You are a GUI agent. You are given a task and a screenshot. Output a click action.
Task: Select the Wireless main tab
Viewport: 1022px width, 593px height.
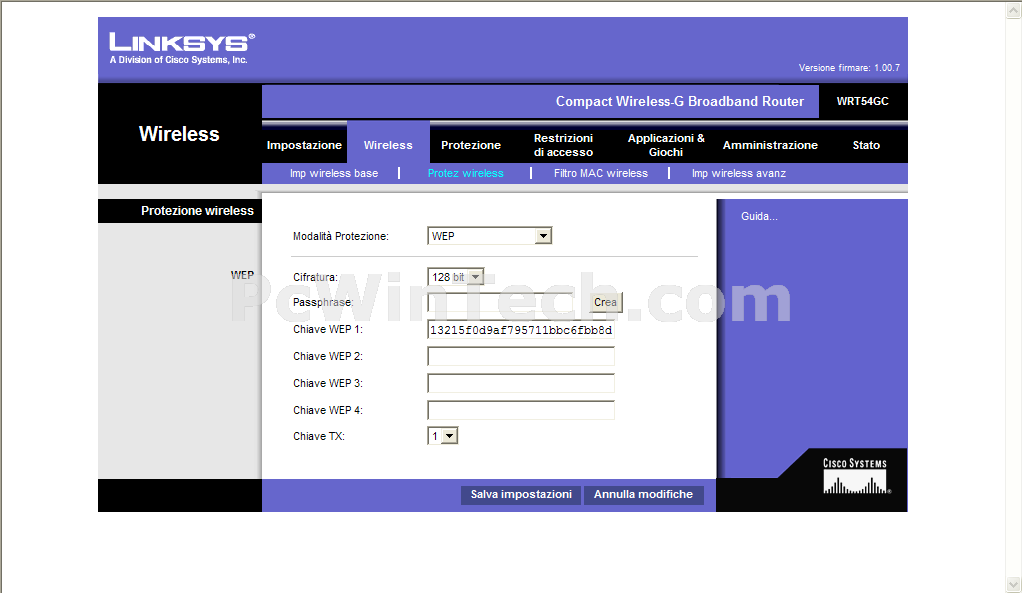388,145
